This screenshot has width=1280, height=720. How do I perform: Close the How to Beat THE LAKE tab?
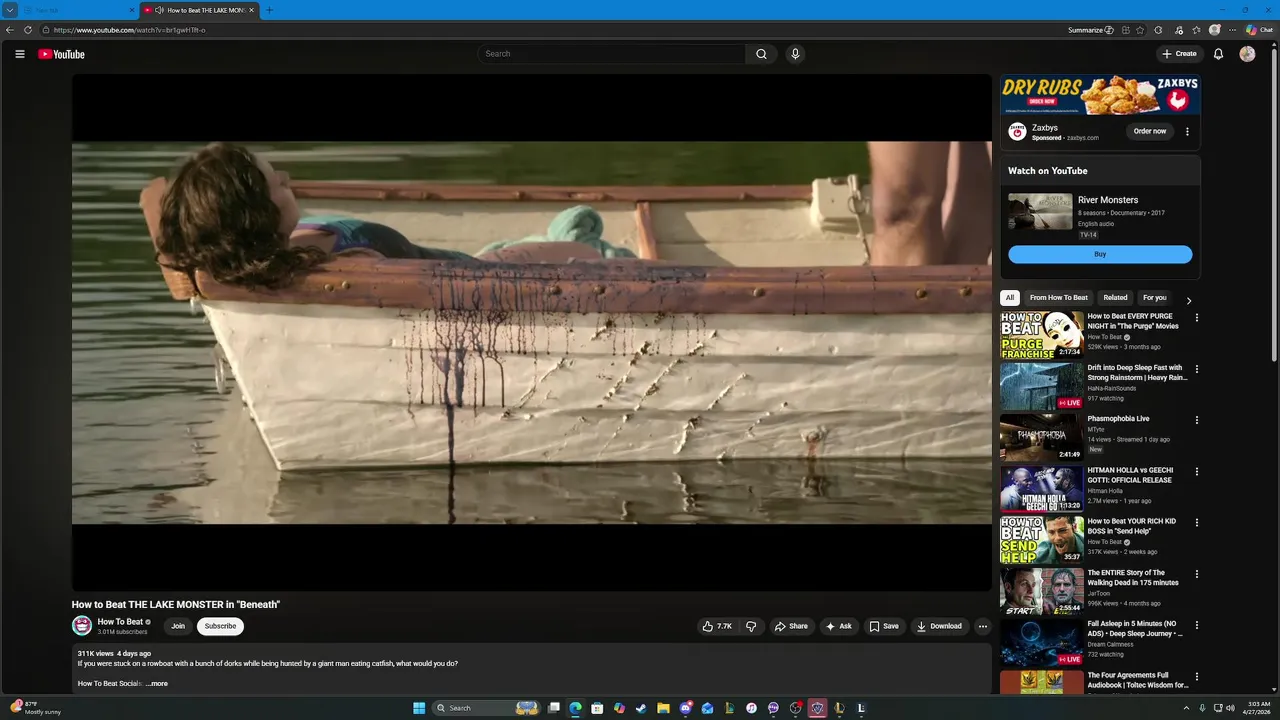coord(250,10)
